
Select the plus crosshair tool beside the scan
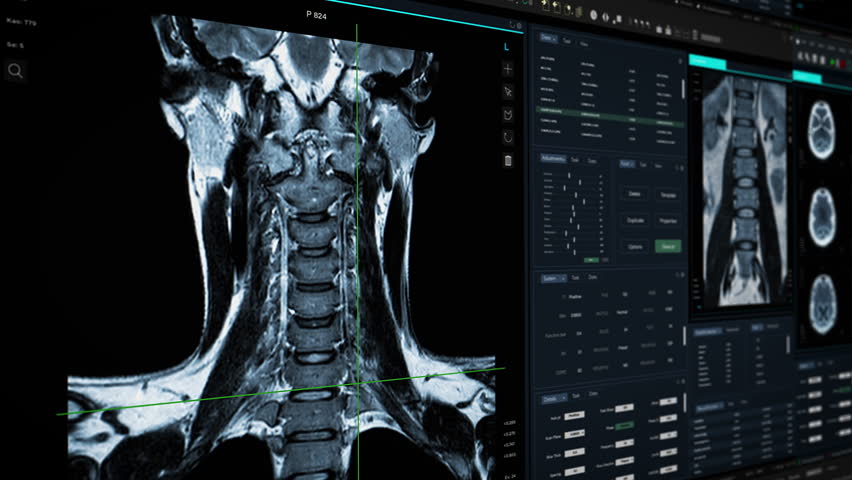(508, 69)
